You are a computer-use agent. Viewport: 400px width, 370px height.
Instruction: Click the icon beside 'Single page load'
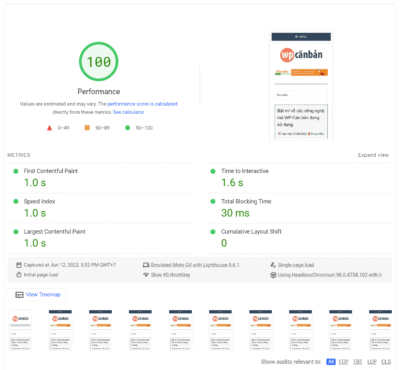[x=273, y=265]
